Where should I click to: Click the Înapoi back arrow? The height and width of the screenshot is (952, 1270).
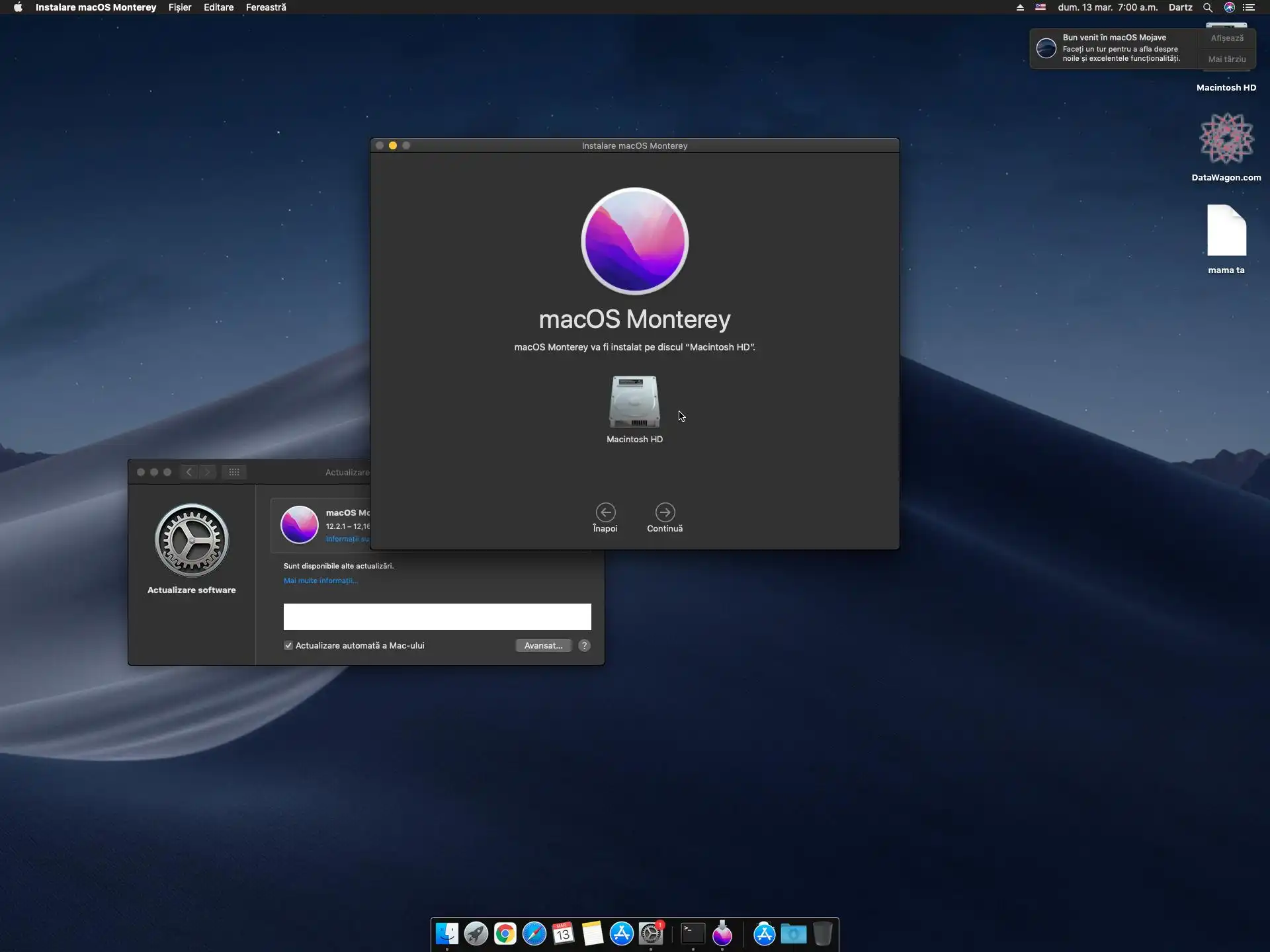pyautogui.click(x=605, y=512)
